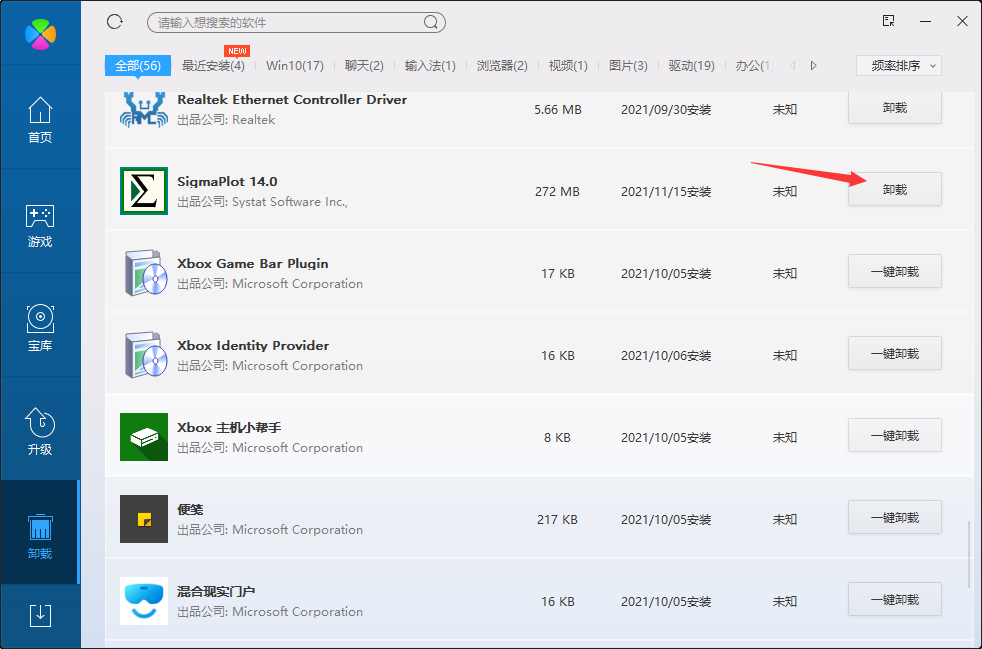Click 一键卸载 for Xbox Game Bar Plugin
The height and width of the screenshot is (649, 982).
pyautogui.click(x=894, y=271)
